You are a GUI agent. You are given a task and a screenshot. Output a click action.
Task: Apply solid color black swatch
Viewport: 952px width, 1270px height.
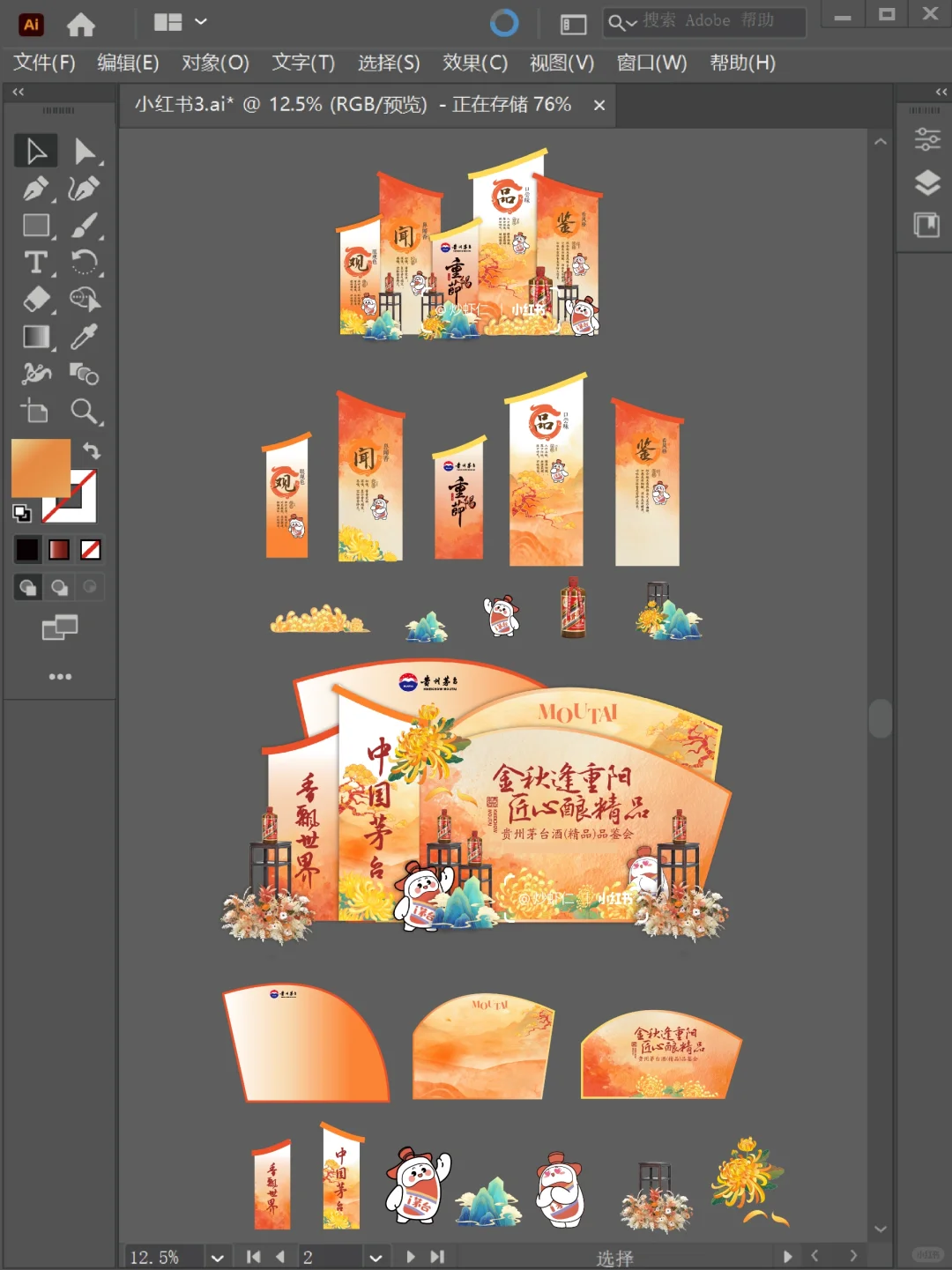[x=27, y=550]
